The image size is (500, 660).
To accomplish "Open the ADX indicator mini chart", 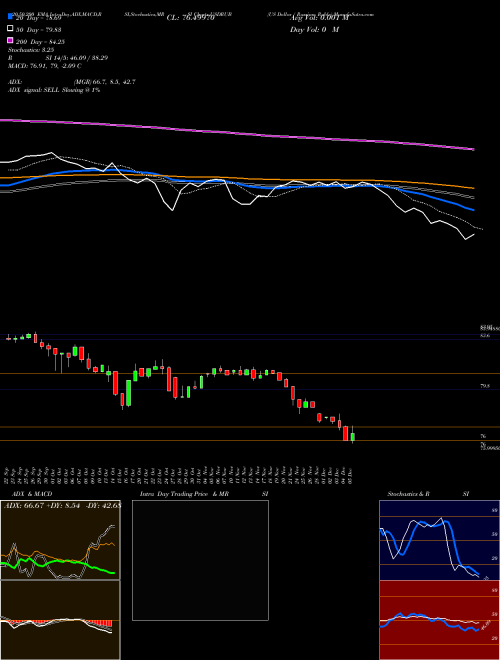I will click(x=60, y=540).
